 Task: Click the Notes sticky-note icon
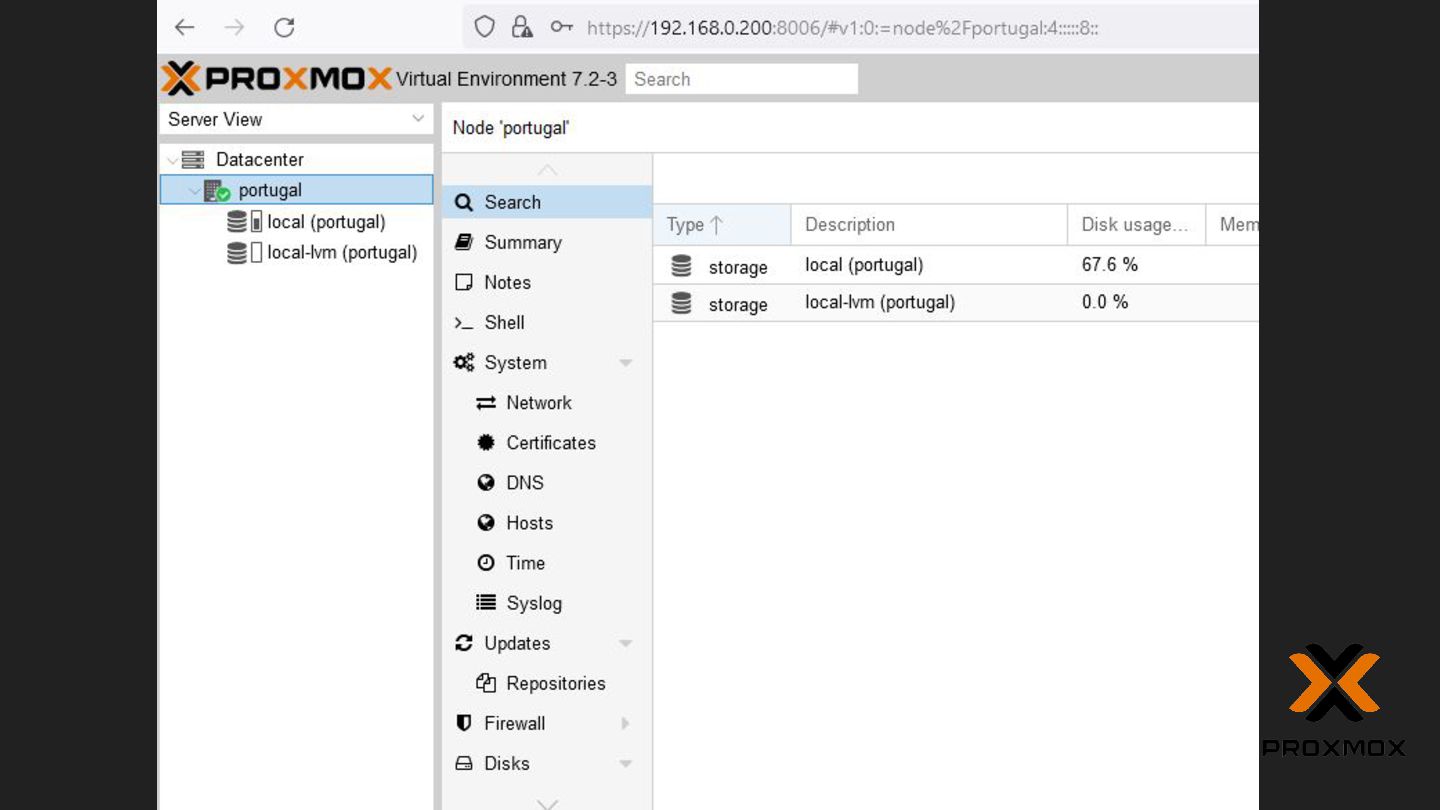[464, 282]
